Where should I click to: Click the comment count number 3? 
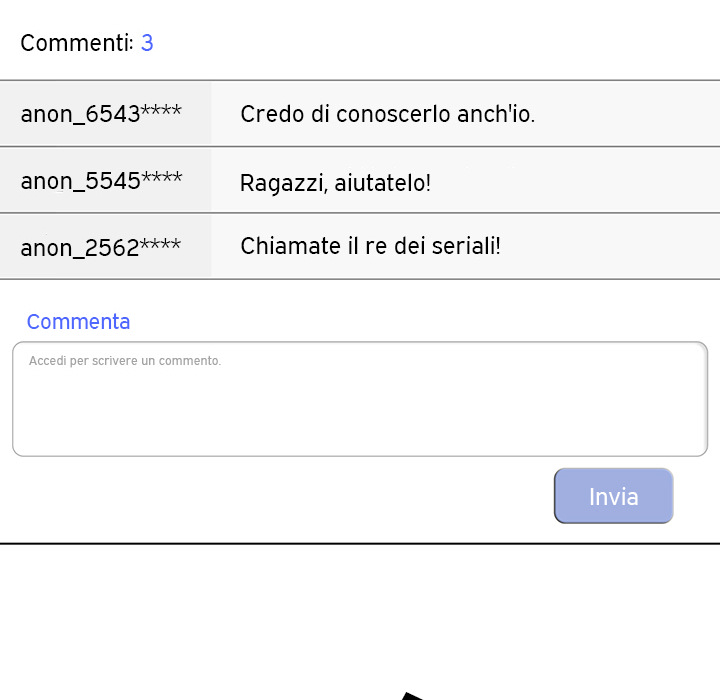147,43
